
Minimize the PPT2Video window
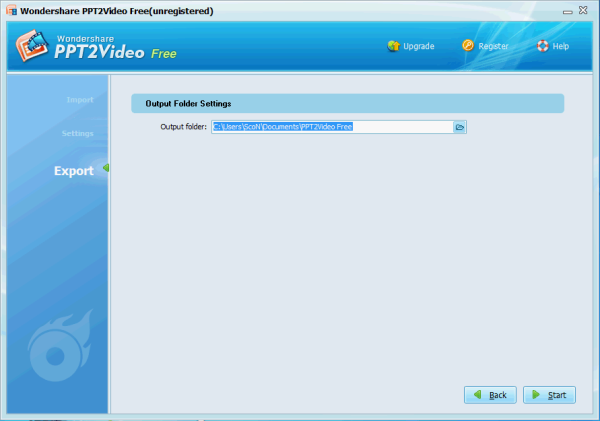tap(568, 11)
